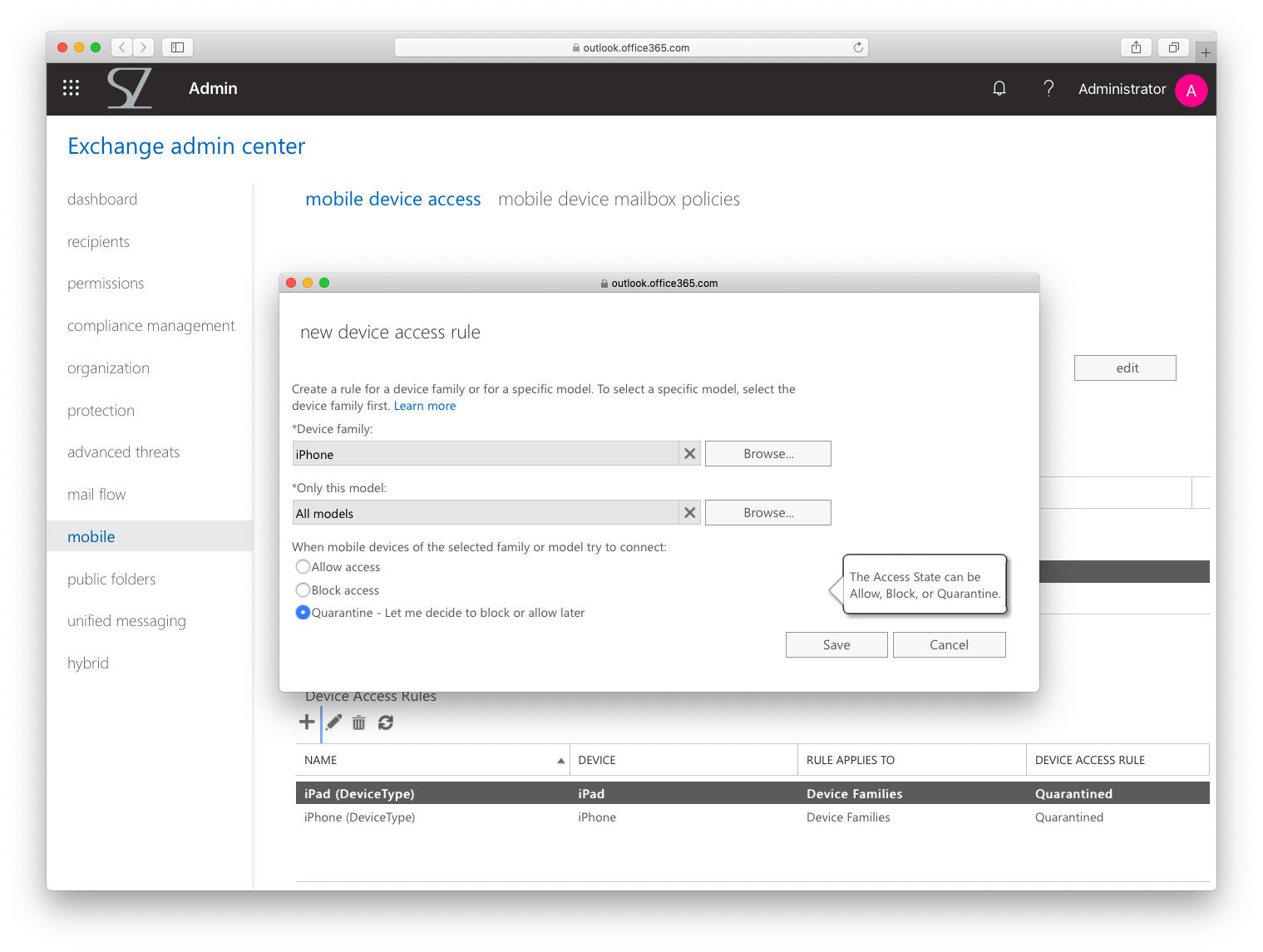Click the DEVICE ACCESS RULE column header

pos(1117,760)
